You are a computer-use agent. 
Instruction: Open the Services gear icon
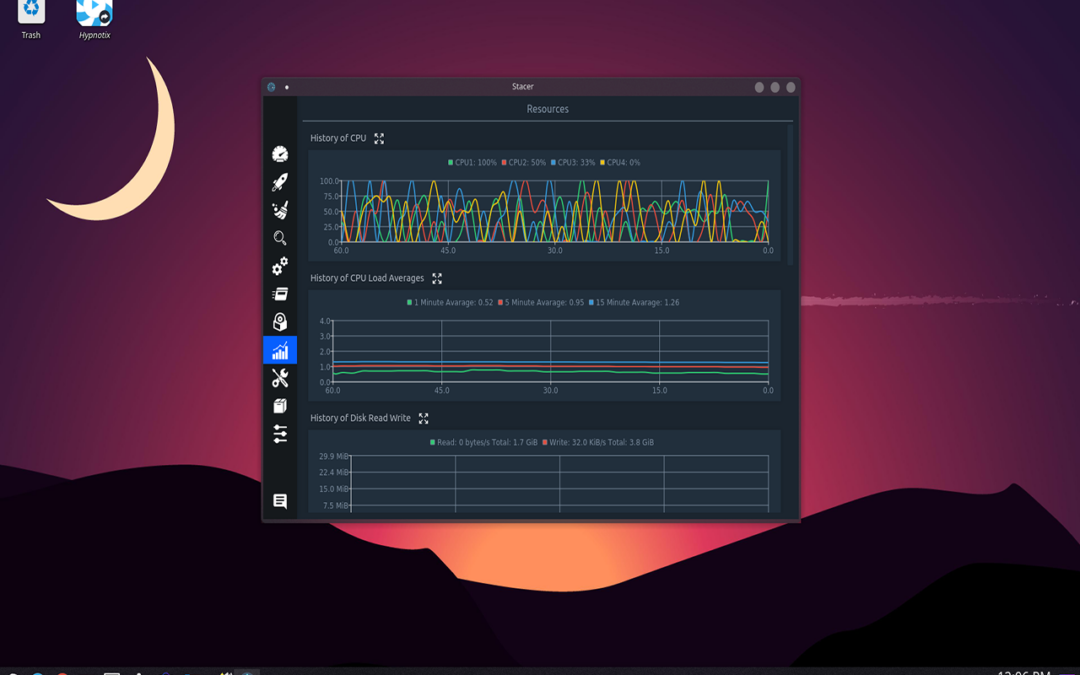coord(281,266)
